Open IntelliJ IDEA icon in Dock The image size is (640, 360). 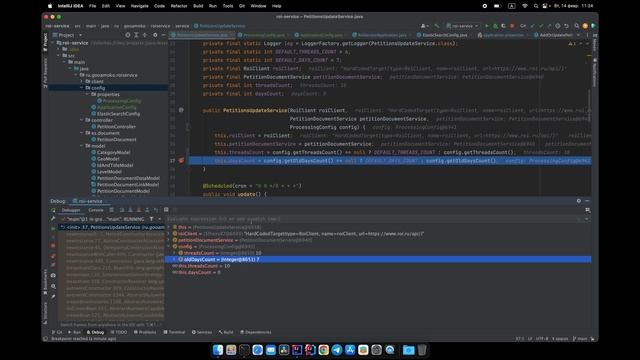[x=297, y=350]
